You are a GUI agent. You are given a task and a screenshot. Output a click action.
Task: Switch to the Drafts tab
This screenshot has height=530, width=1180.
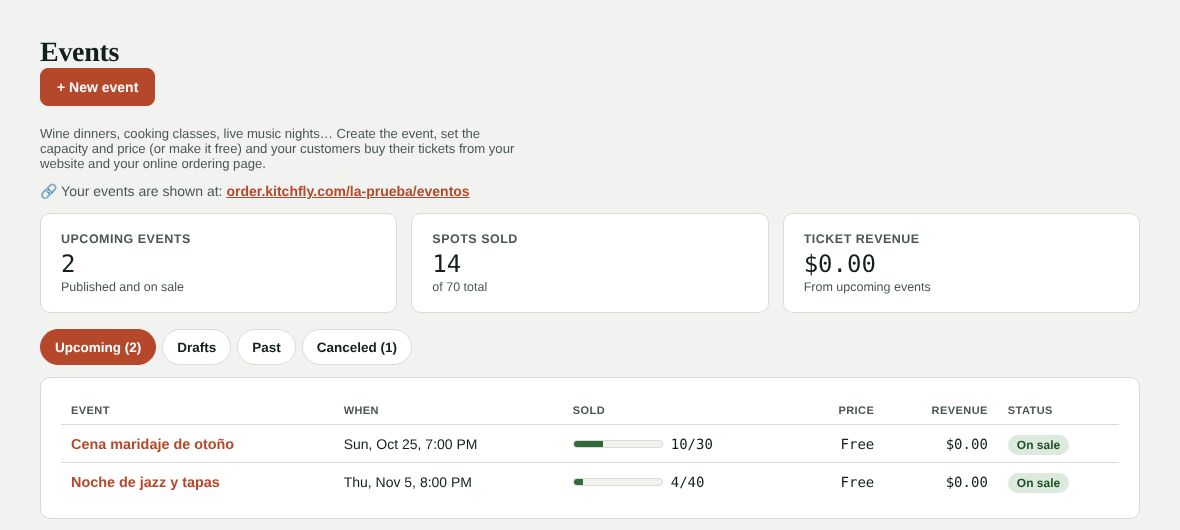[196, 347]
